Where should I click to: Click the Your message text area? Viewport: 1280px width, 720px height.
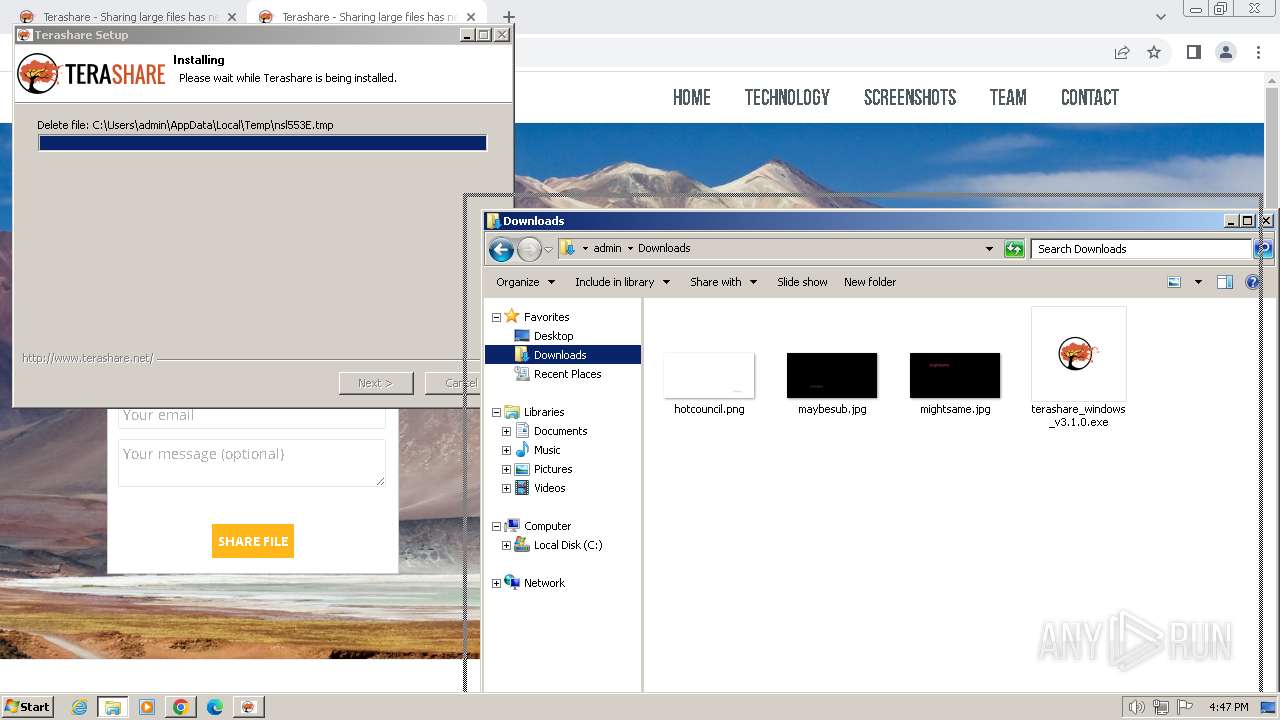[x=252, y=462]
